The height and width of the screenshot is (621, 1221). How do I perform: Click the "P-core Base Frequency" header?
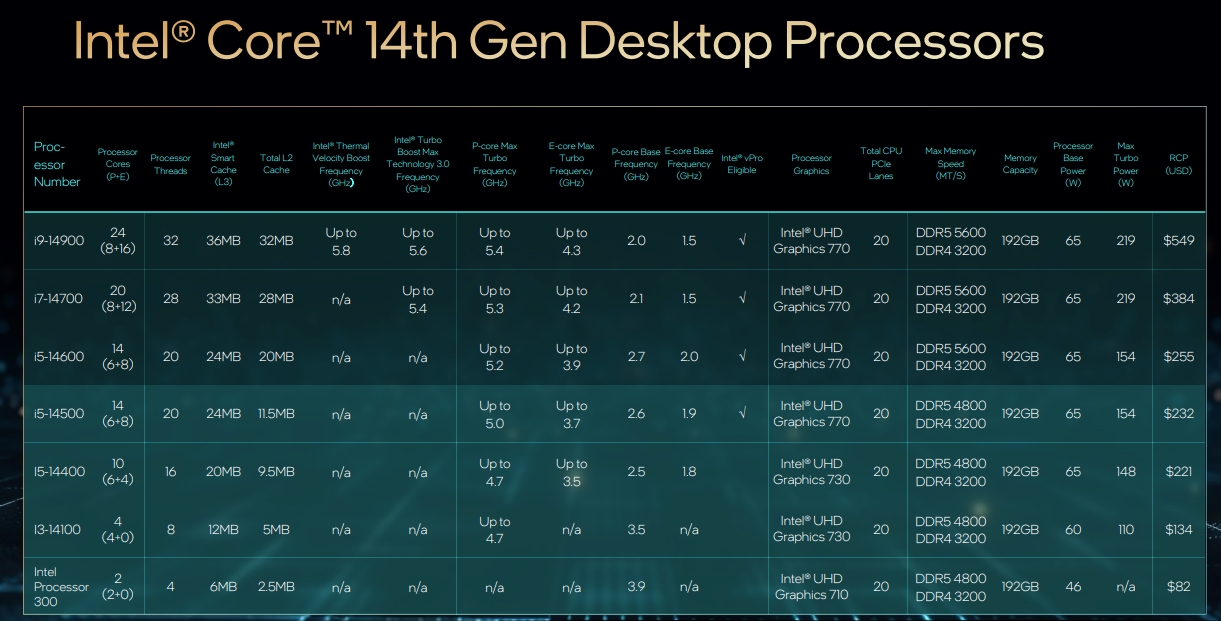(636, 164)
